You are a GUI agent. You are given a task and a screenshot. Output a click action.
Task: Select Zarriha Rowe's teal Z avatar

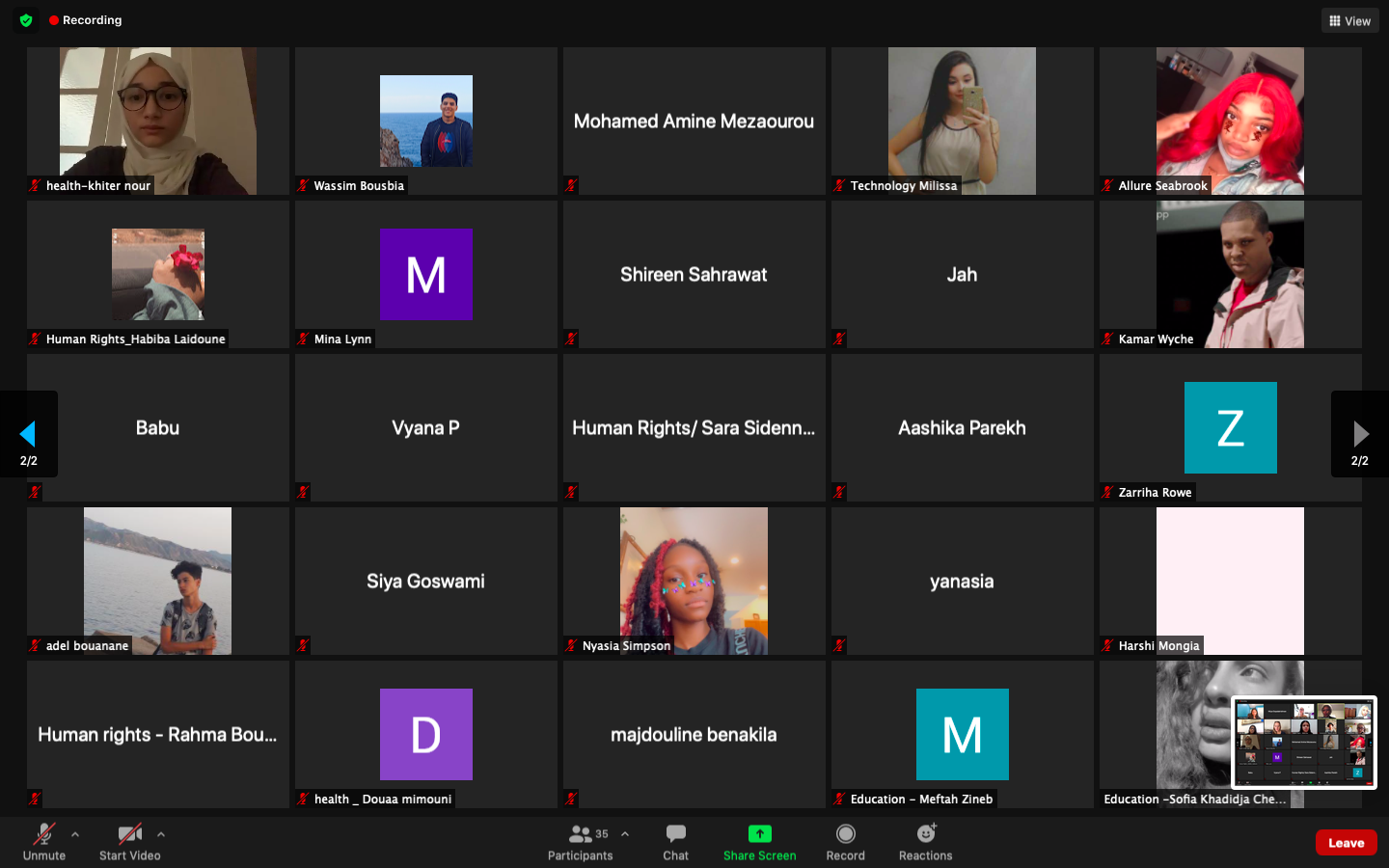point(1230,427)
